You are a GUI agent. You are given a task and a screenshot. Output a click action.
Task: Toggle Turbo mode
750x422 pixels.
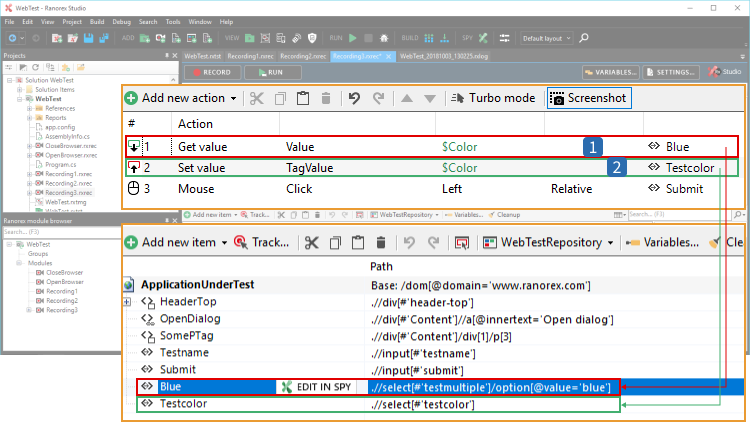pyautogui.click(x=488, y=98)
